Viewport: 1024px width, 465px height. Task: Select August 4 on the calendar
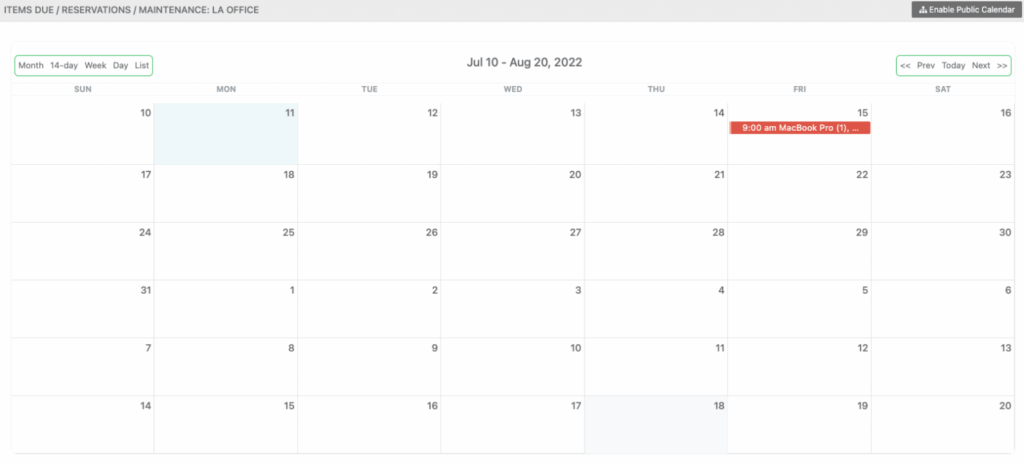pyautogui.click(x=656, y=308)
